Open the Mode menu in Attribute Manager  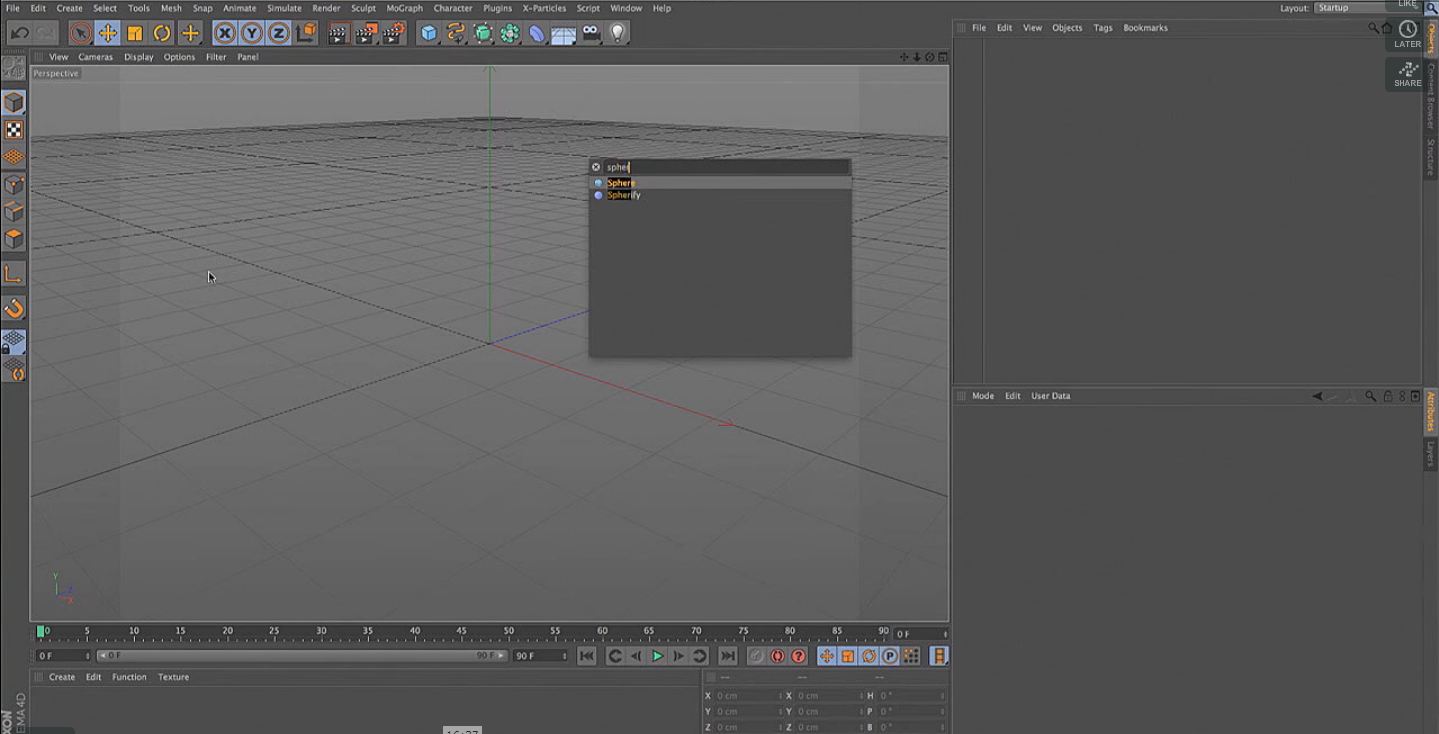(x=983, y=396)
